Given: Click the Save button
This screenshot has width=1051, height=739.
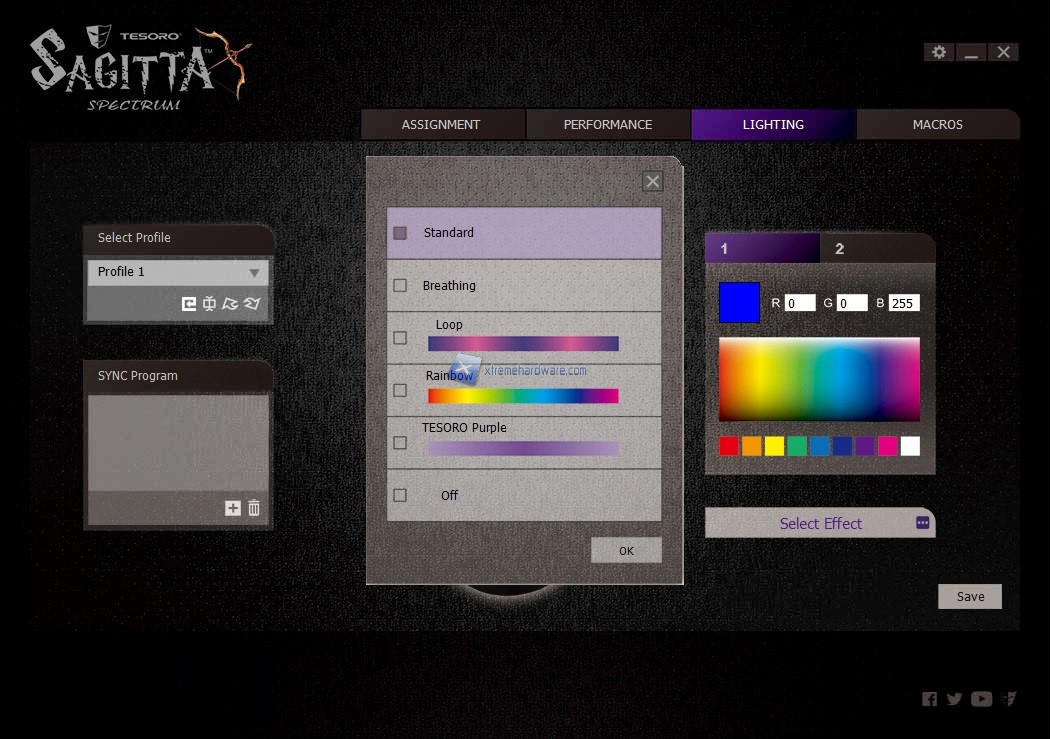Looking at the screenshot, I should (x=970, y=597).
